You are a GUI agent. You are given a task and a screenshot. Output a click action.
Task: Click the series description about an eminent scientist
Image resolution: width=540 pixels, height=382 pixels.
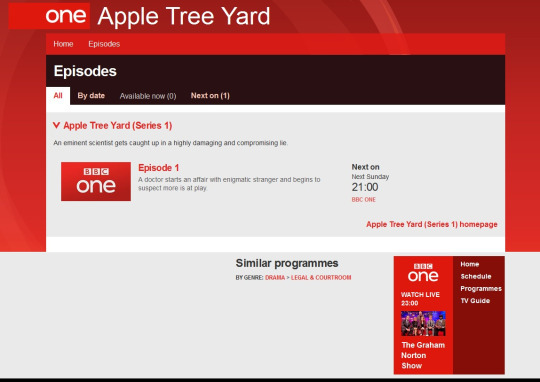point(170,143)
